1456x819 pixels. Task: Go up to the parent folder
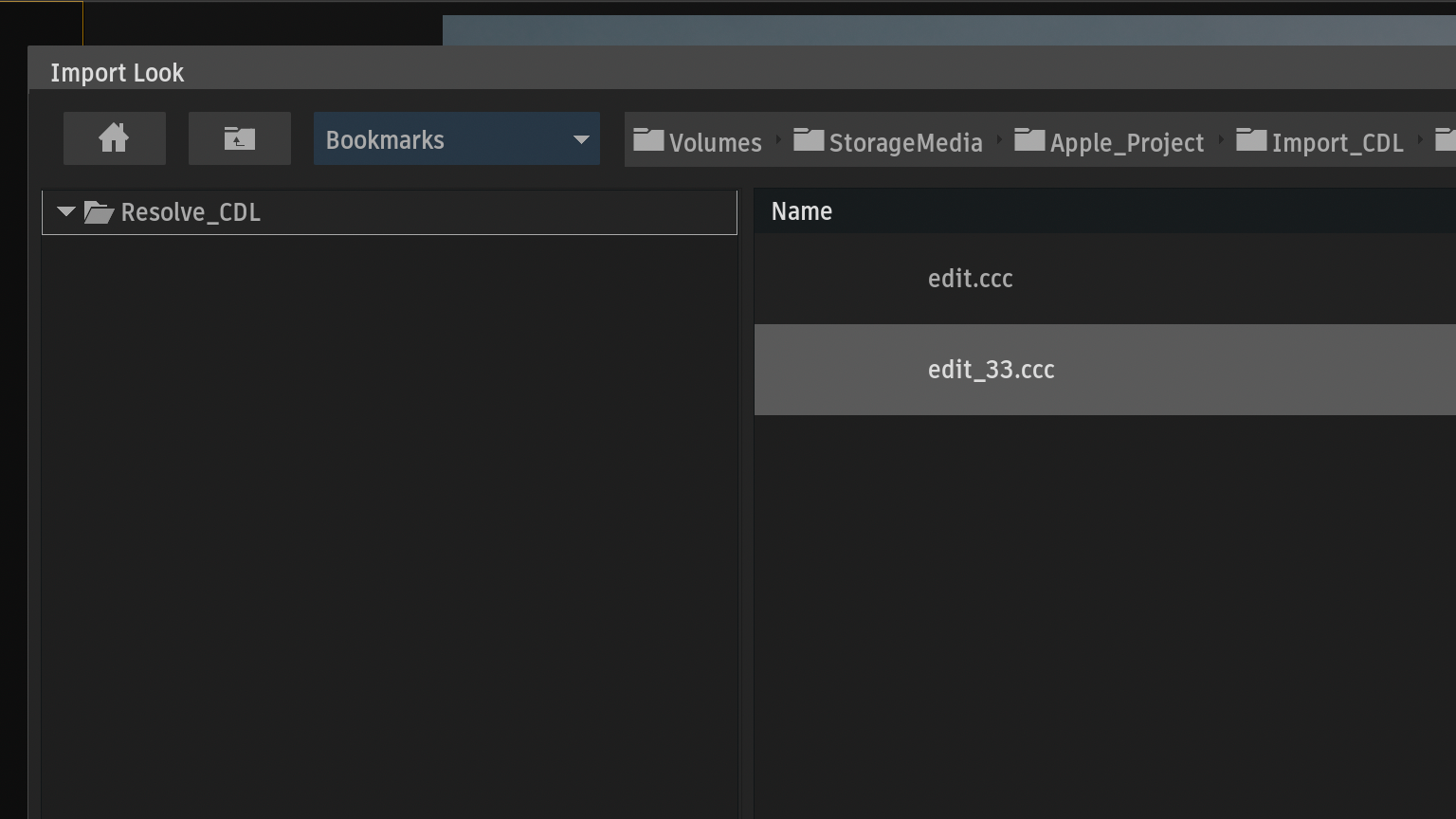click(239, 138)
